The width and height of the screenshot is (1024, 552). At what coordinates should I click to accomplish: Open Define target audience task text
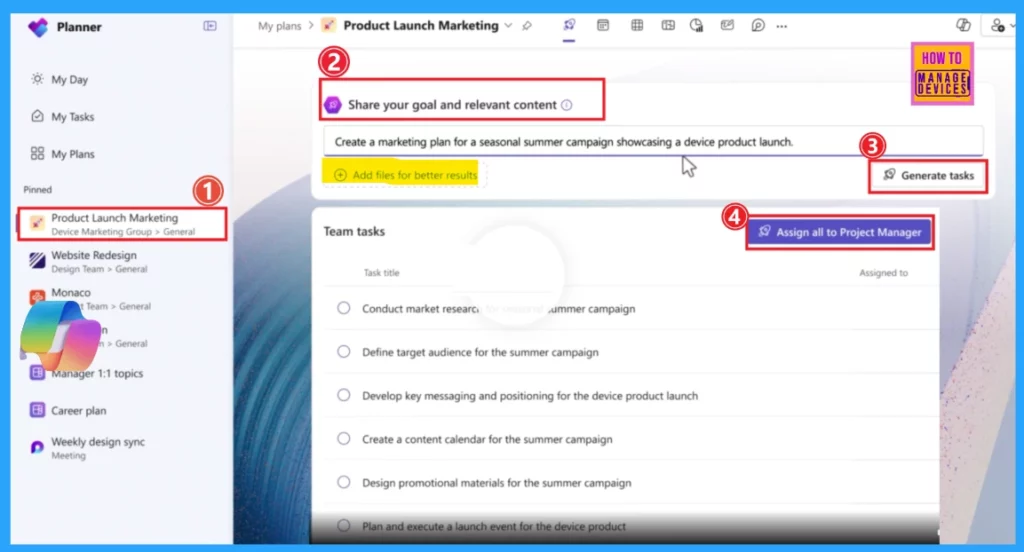480,352
